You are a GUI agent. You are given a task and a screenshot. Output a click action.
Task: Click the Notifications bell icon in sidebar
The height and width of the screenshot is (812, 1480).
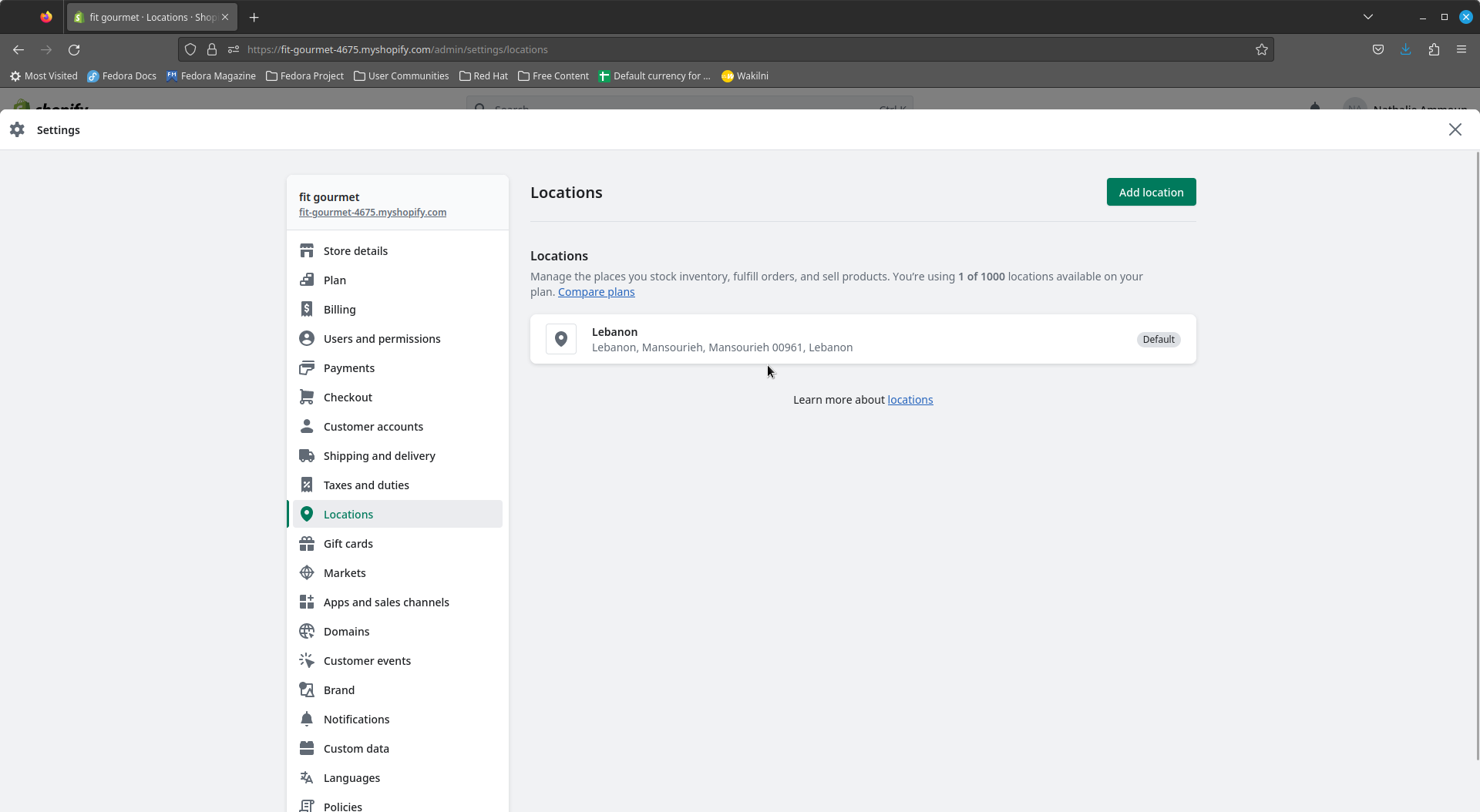[307, 720]
